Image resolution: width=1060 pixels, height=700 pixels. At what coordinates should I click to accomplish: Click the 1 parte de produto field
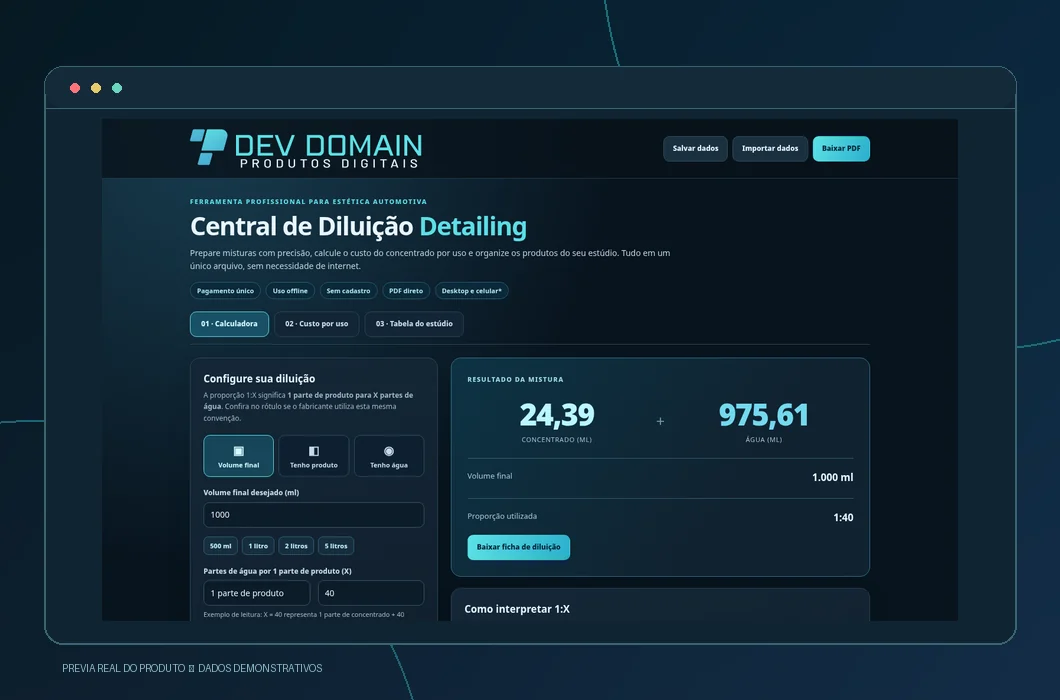point(257,593)
